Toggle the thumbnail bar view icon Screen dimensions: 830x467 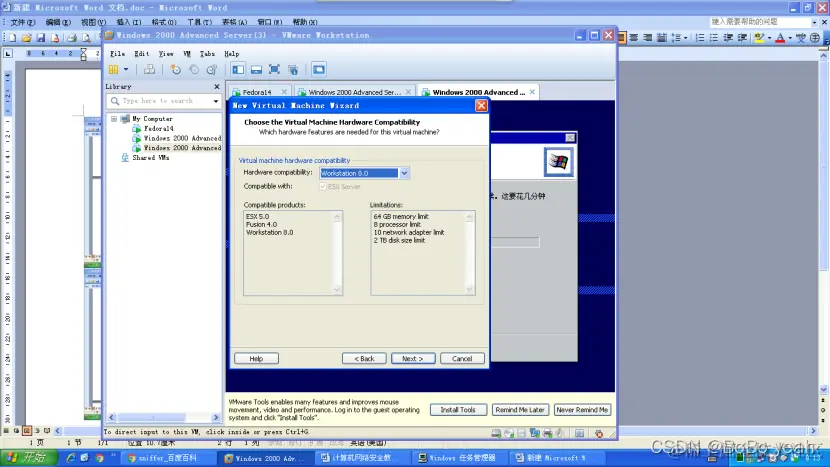tap(256, 69)
